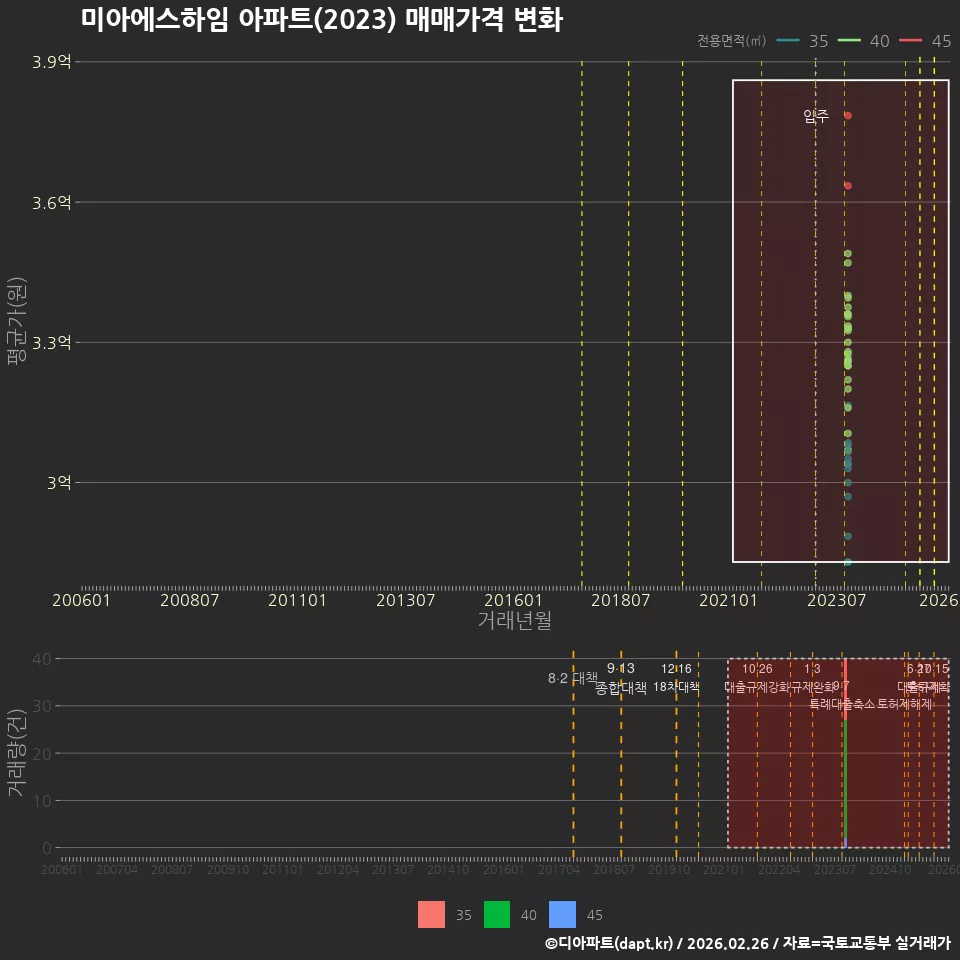Click the red top segment of volume bar
This screenshot has height=960, width=960.
pyautogui.click(x=845, y=689)
